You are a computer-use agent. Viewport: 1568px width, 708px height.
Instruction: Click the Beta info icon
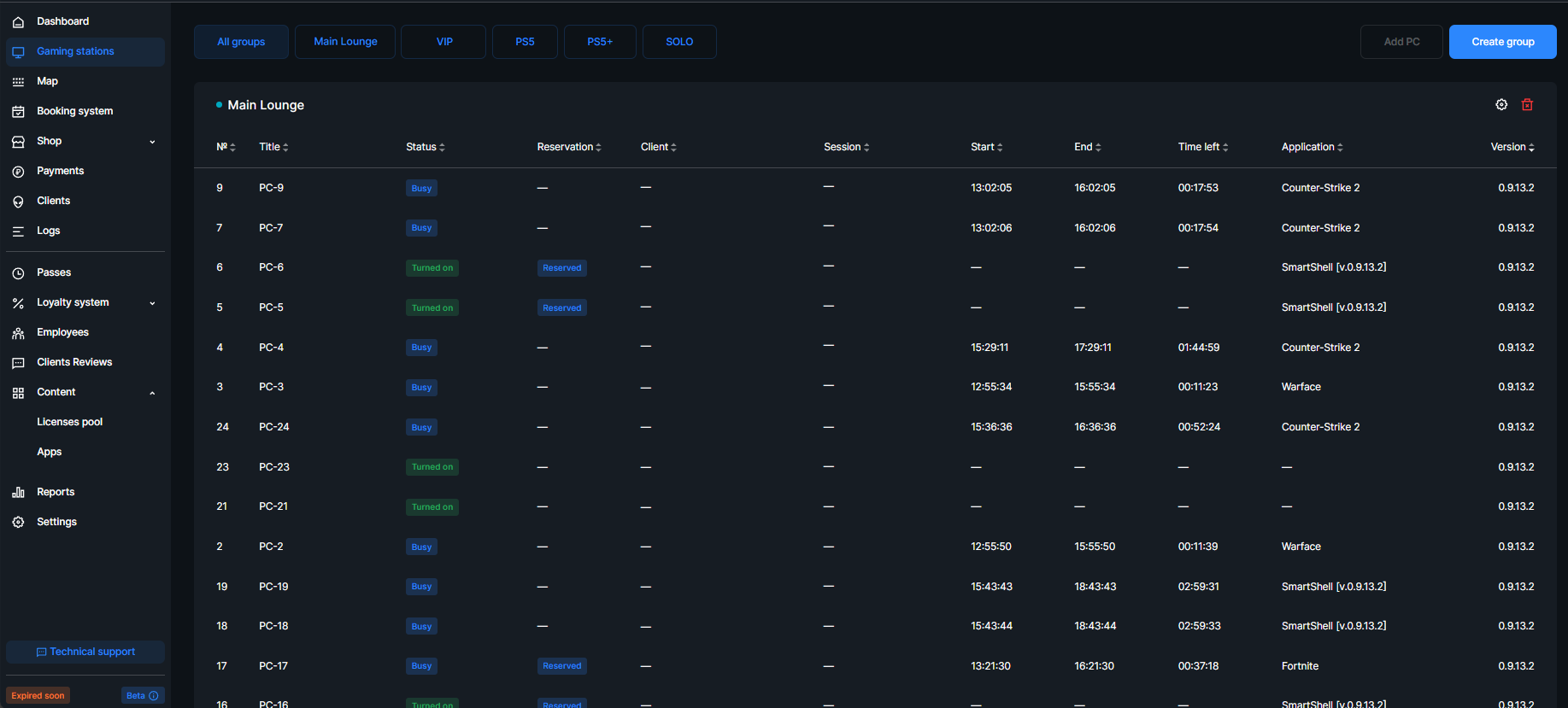tap(154, 696)
